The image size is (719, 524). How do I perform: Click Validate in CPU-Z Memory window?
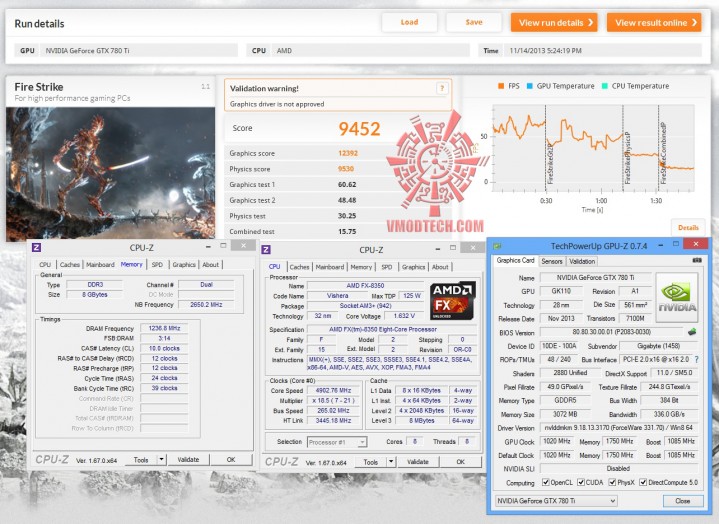188,459
